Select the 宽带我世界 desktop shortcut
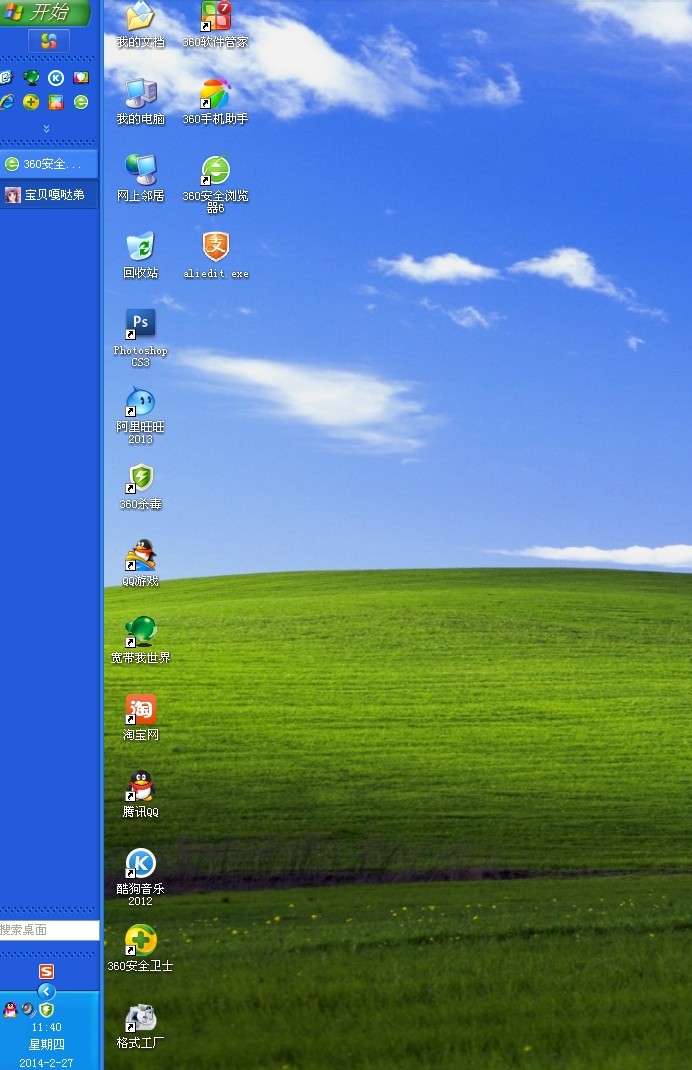Viewport: 692px width, 1070px height. click(x=141, y=640)
